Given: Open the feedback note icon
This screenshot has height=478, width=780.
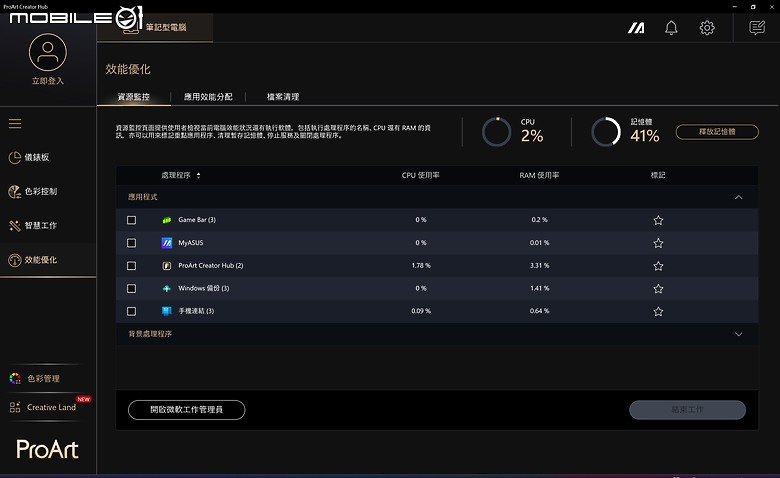Looking at the screenshot, I should pyautogui.click(x=757, y=28).
